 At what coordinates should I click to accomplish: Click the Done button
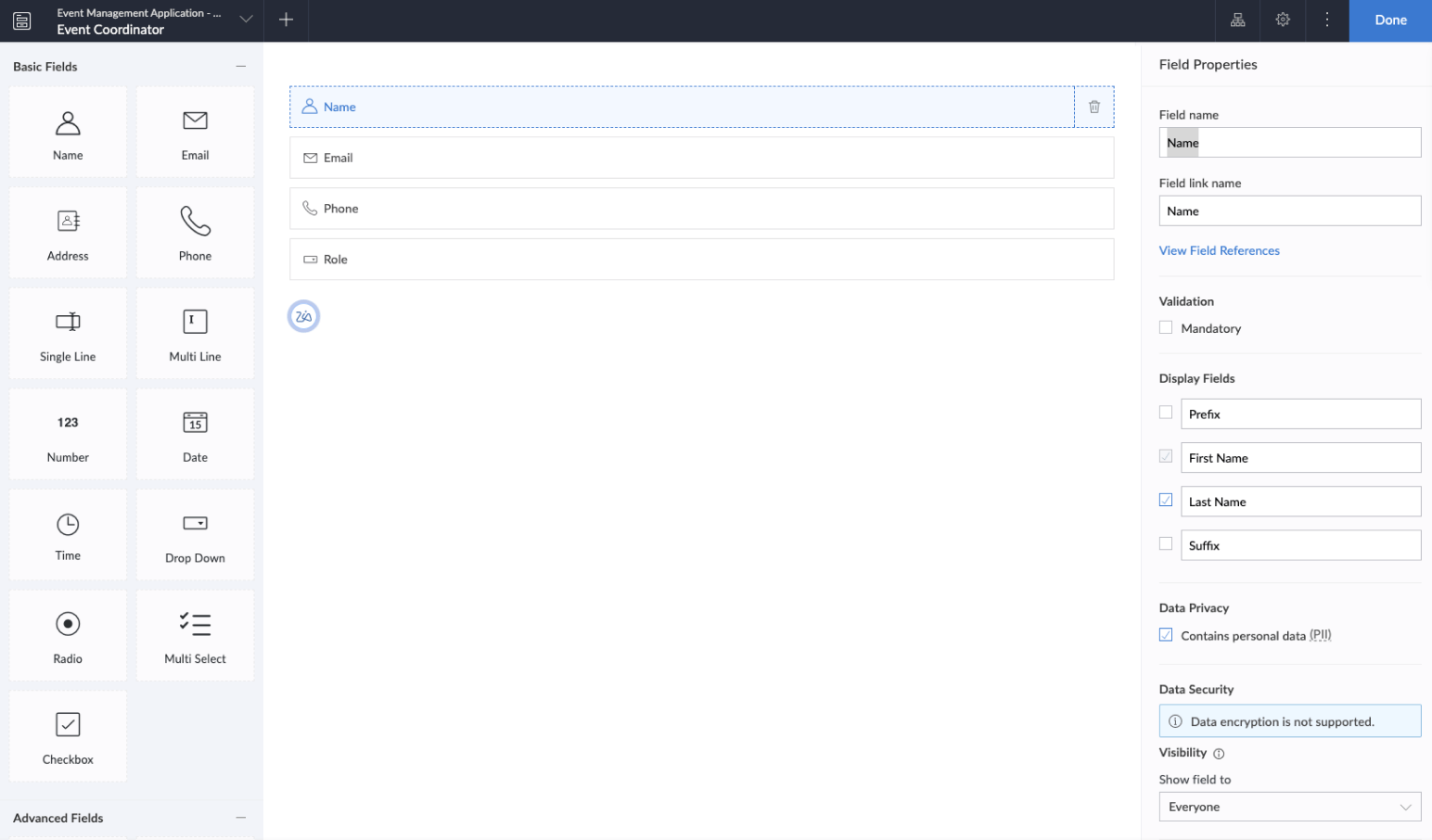coord(1390,19)
